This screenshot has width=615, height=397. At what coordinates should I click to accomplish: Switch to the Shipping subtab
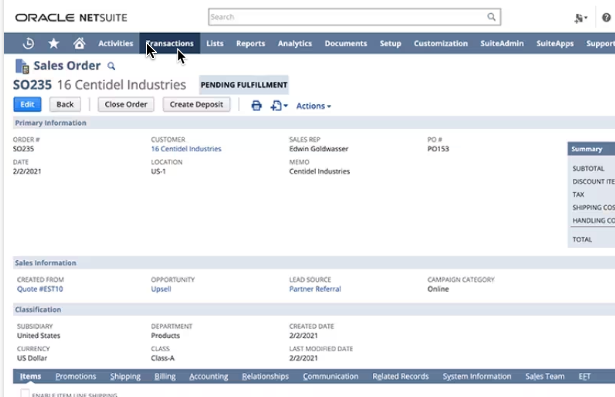[125, 376]
